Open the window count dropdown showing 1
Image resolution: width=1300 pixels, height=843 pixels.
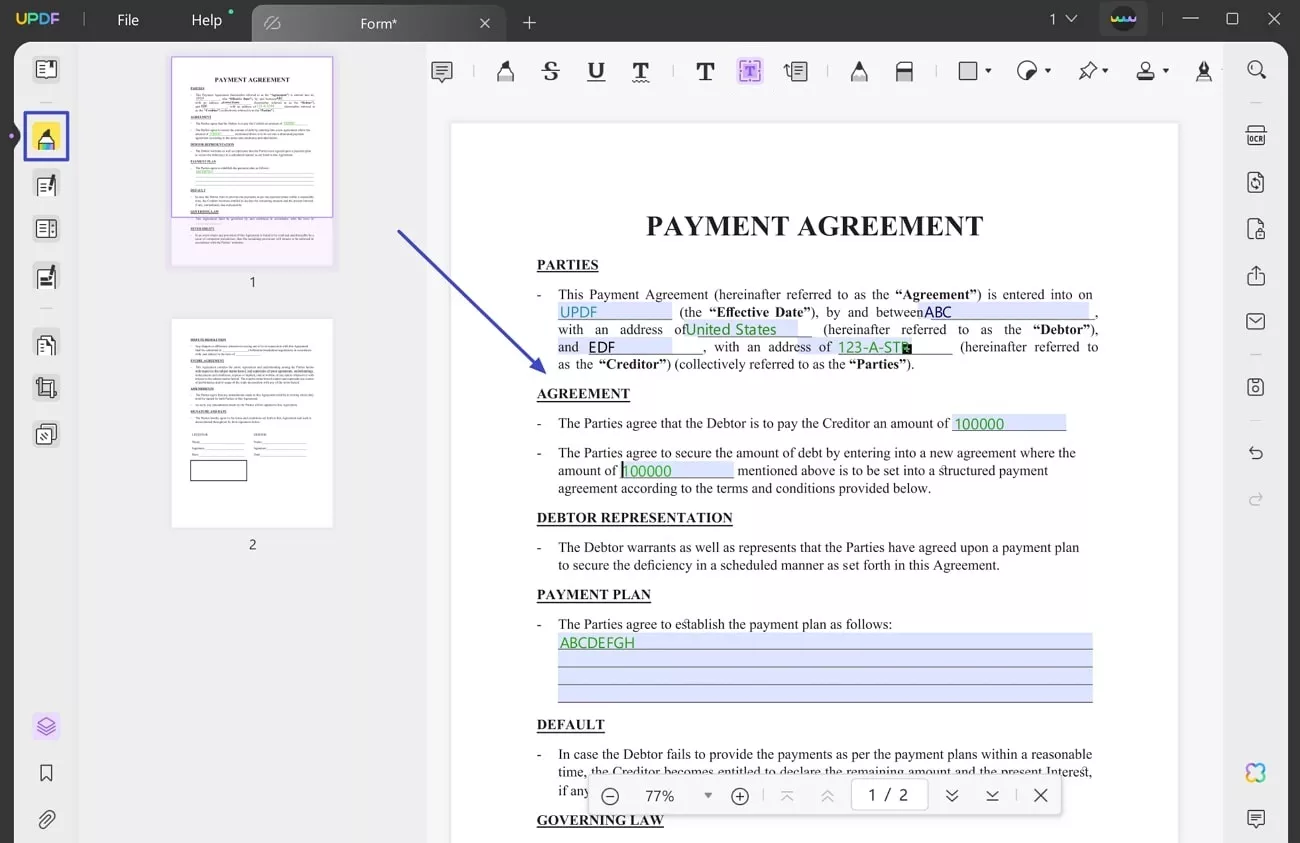click(x=1063, y=19)
